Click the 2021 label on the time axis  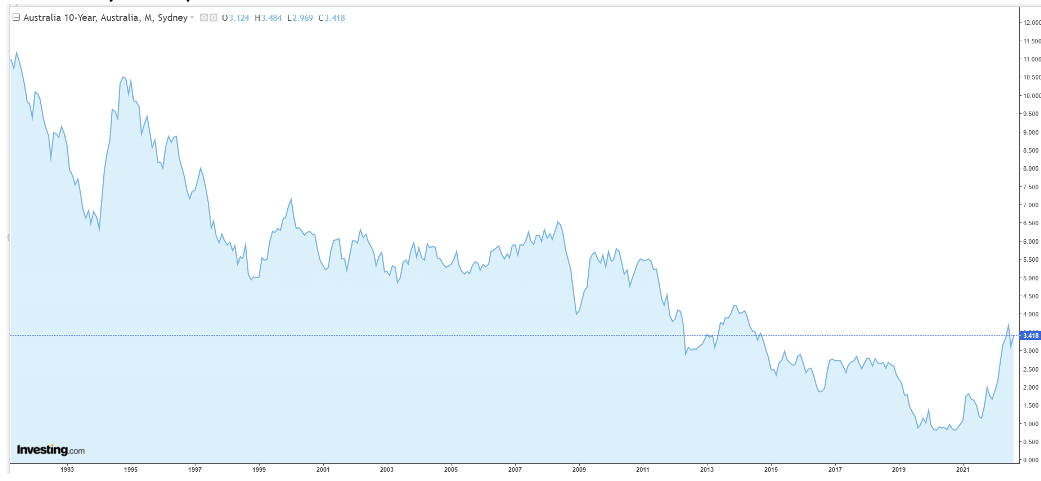tap(962, 468)
